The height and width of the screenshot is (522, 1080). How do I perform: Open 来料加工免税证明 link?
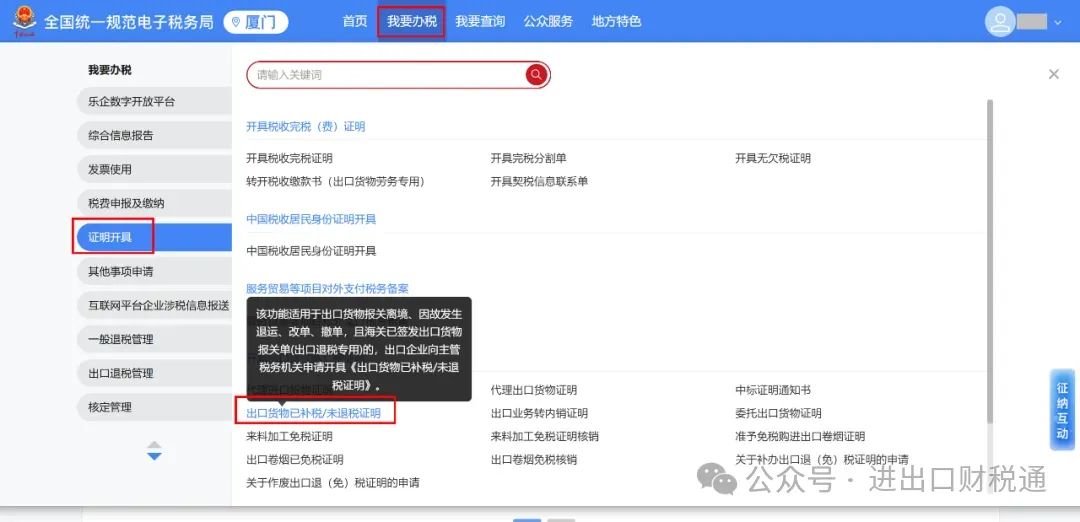(289, 437)
